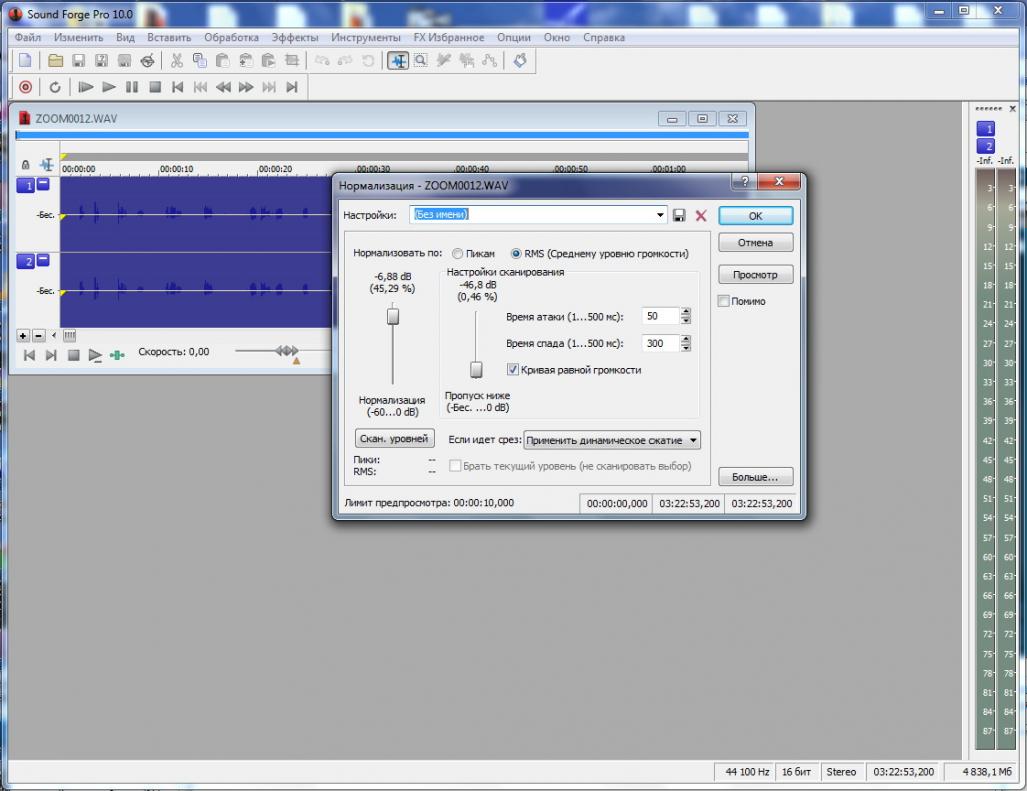Increase the Время атаки stepper value
The image size is (1027, 791).
(x=686, y=312)
